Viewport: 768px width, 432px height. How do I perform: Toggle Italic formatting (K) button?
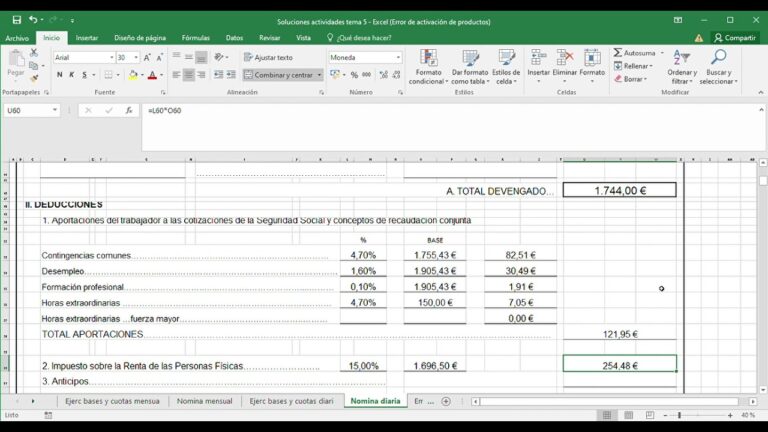tap(72, 75)
